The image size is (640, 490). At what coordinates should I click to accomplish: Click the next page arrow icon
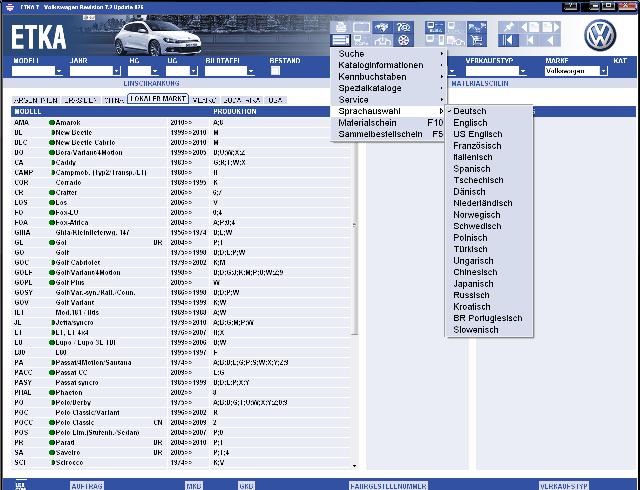(551, 27)
